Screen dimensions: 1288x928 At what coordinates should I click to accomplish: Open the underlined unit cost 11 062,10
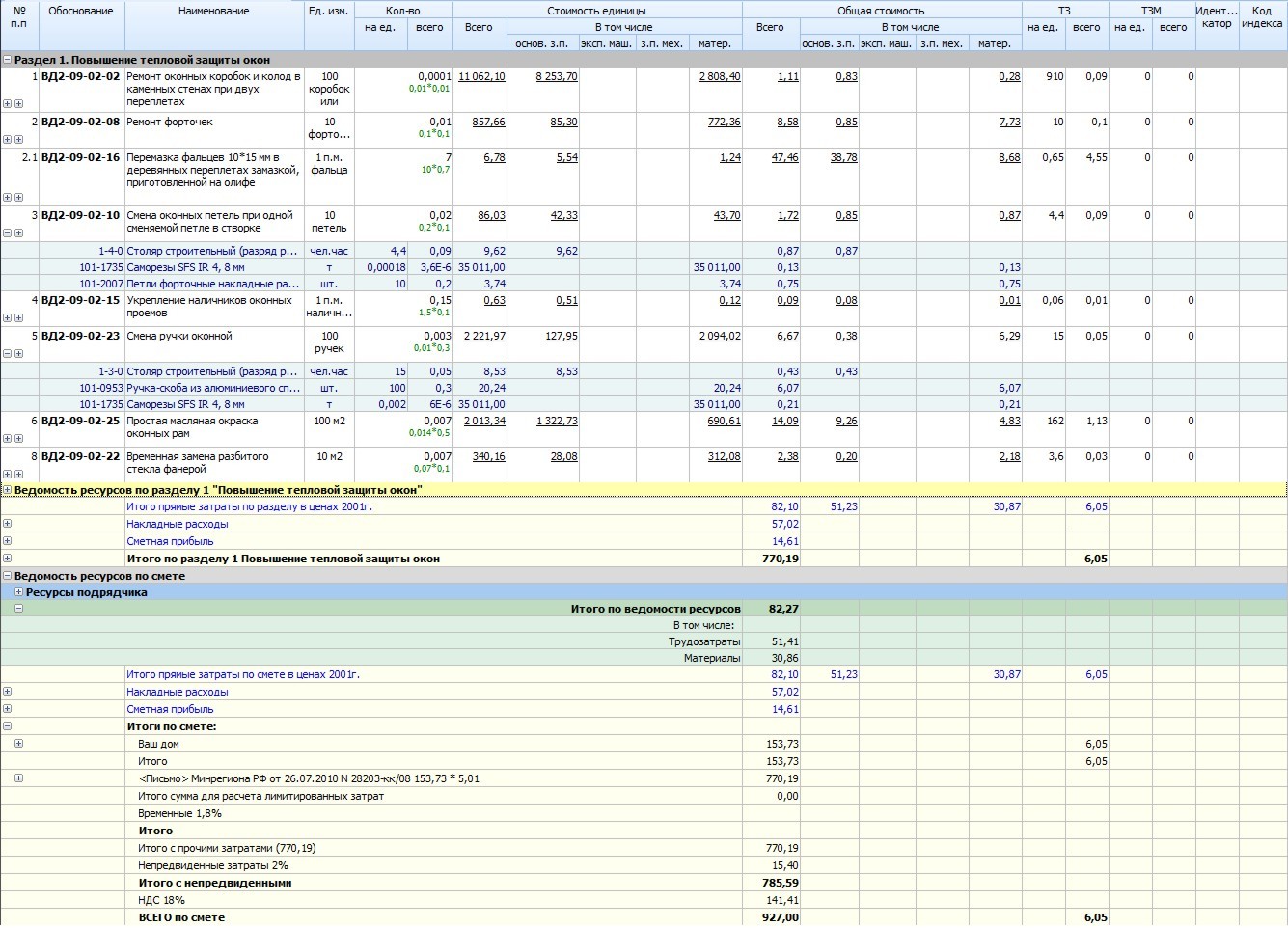481,77
